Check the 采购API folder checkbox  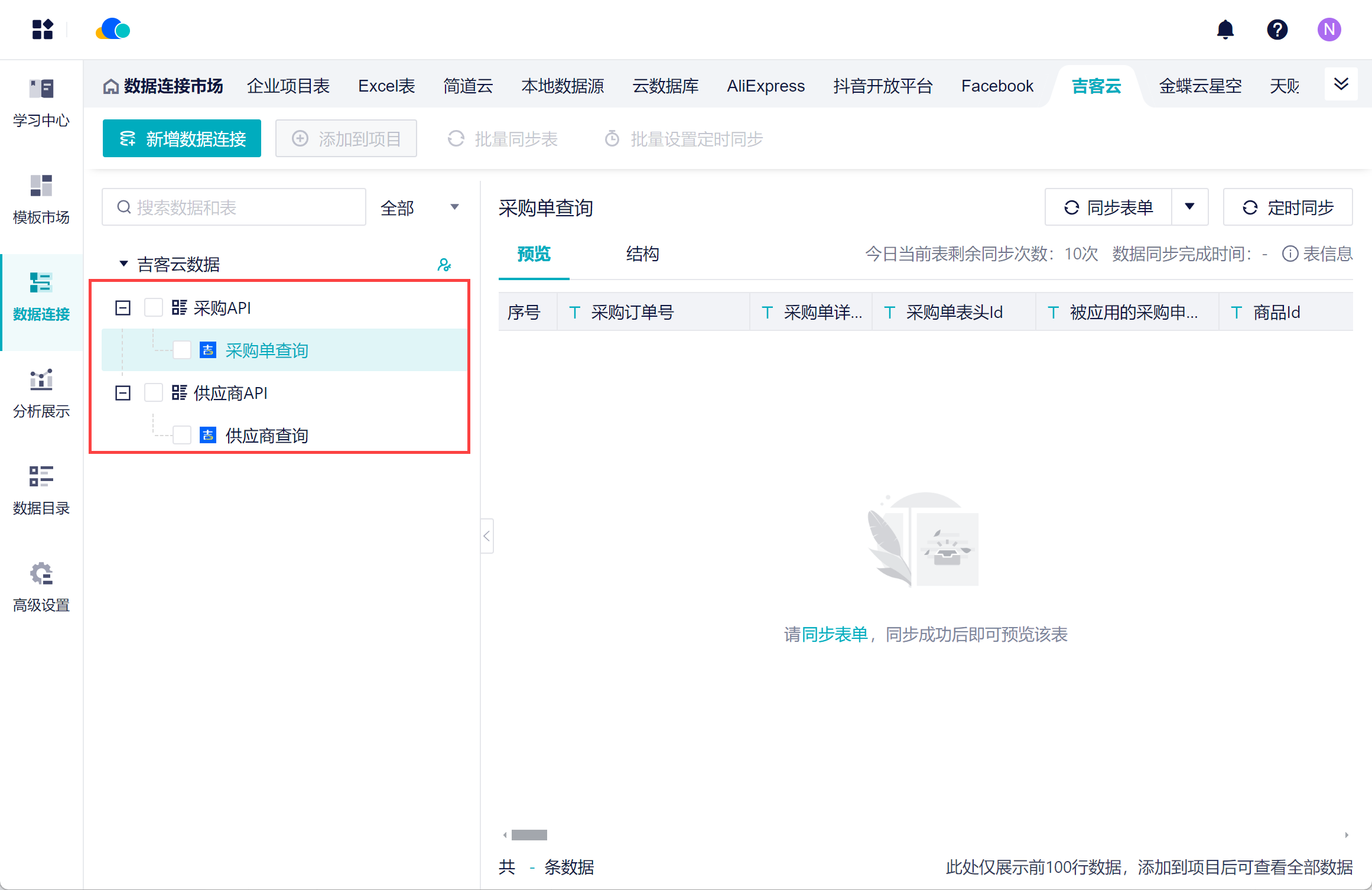[x=154, y=308]
